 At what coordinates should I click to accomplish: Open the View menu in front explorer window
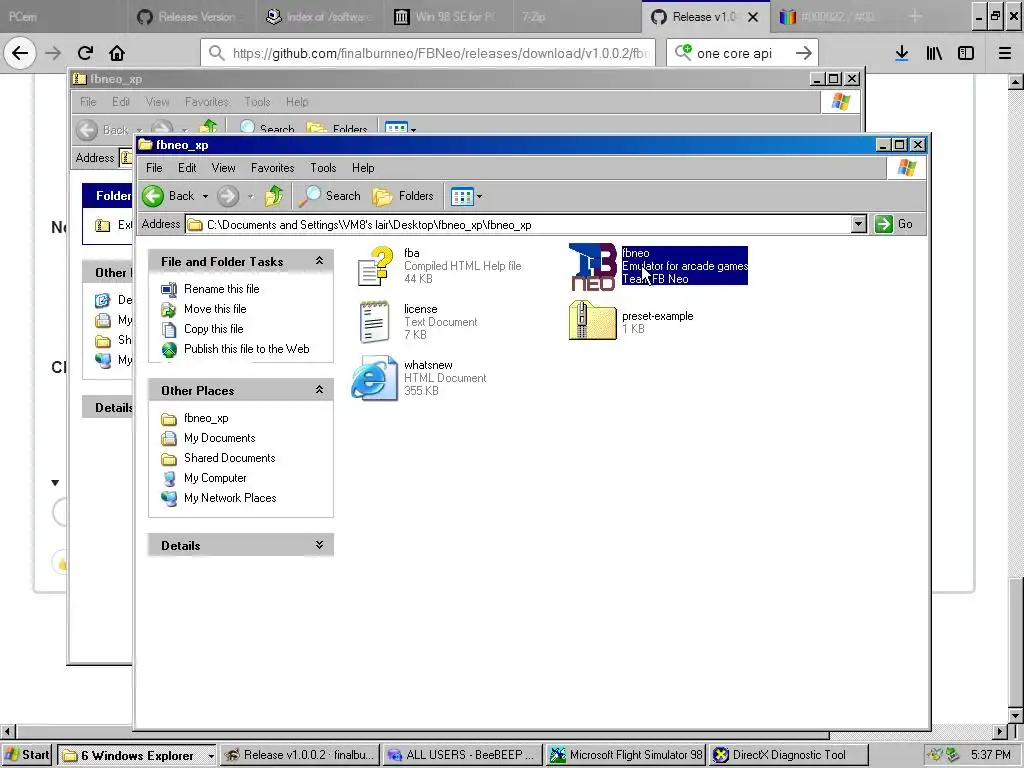[223, 168]
